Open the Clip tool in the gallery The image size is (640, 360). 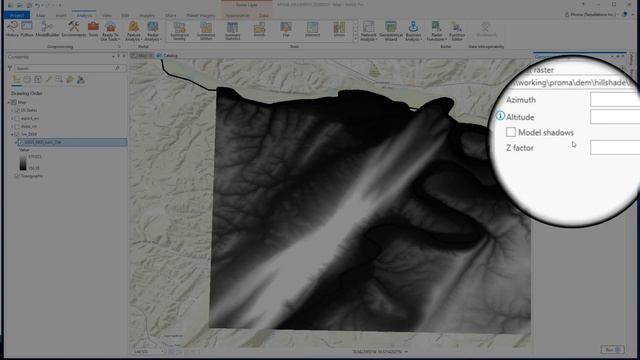pos(286,30)
